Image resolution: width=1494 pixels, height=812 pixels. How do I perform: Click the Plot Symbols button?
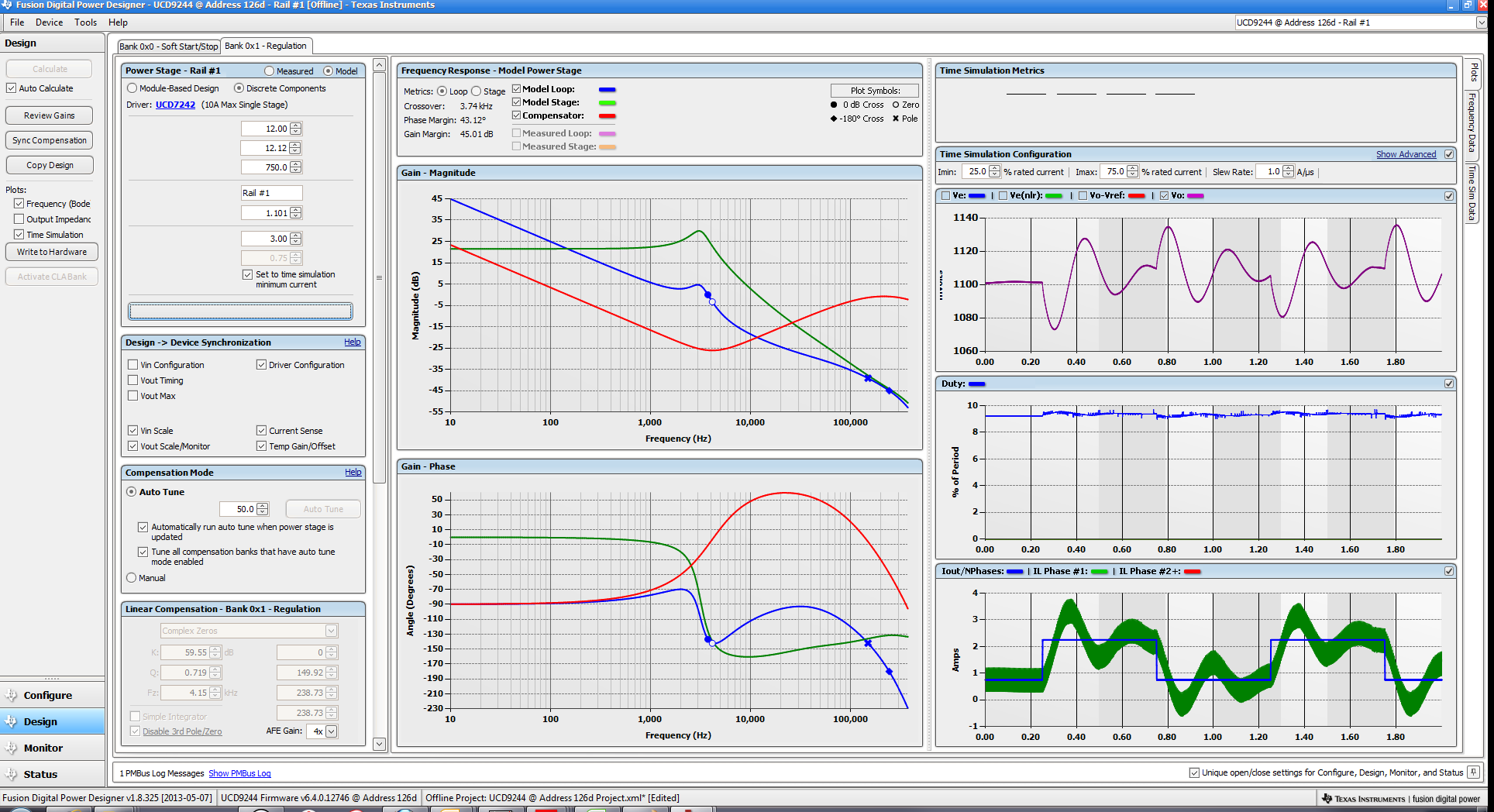(875, 91)
